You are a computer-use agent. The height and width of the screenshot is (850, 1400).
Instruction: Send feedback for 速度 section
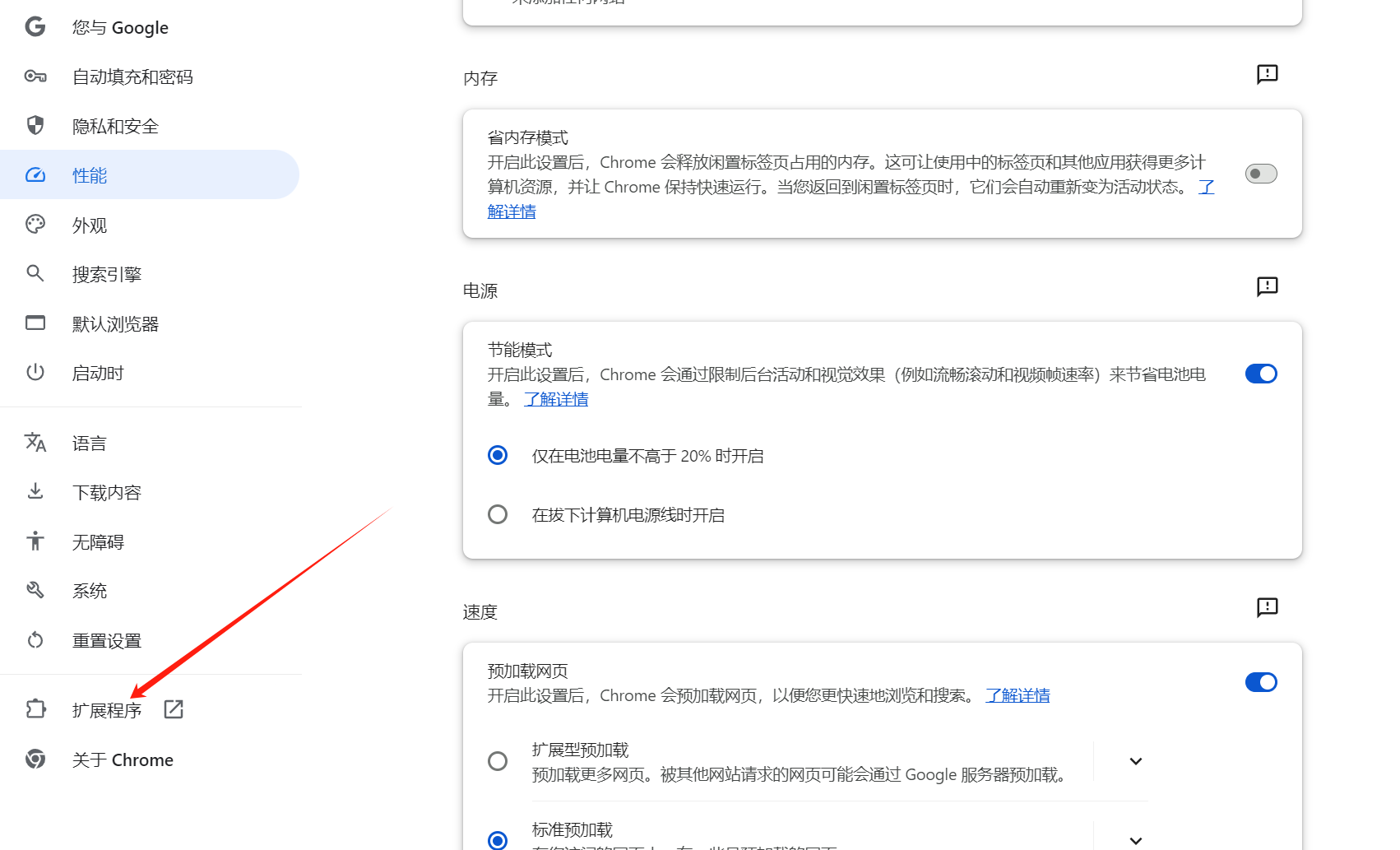pyautogui.click(x=1268, y=608)
